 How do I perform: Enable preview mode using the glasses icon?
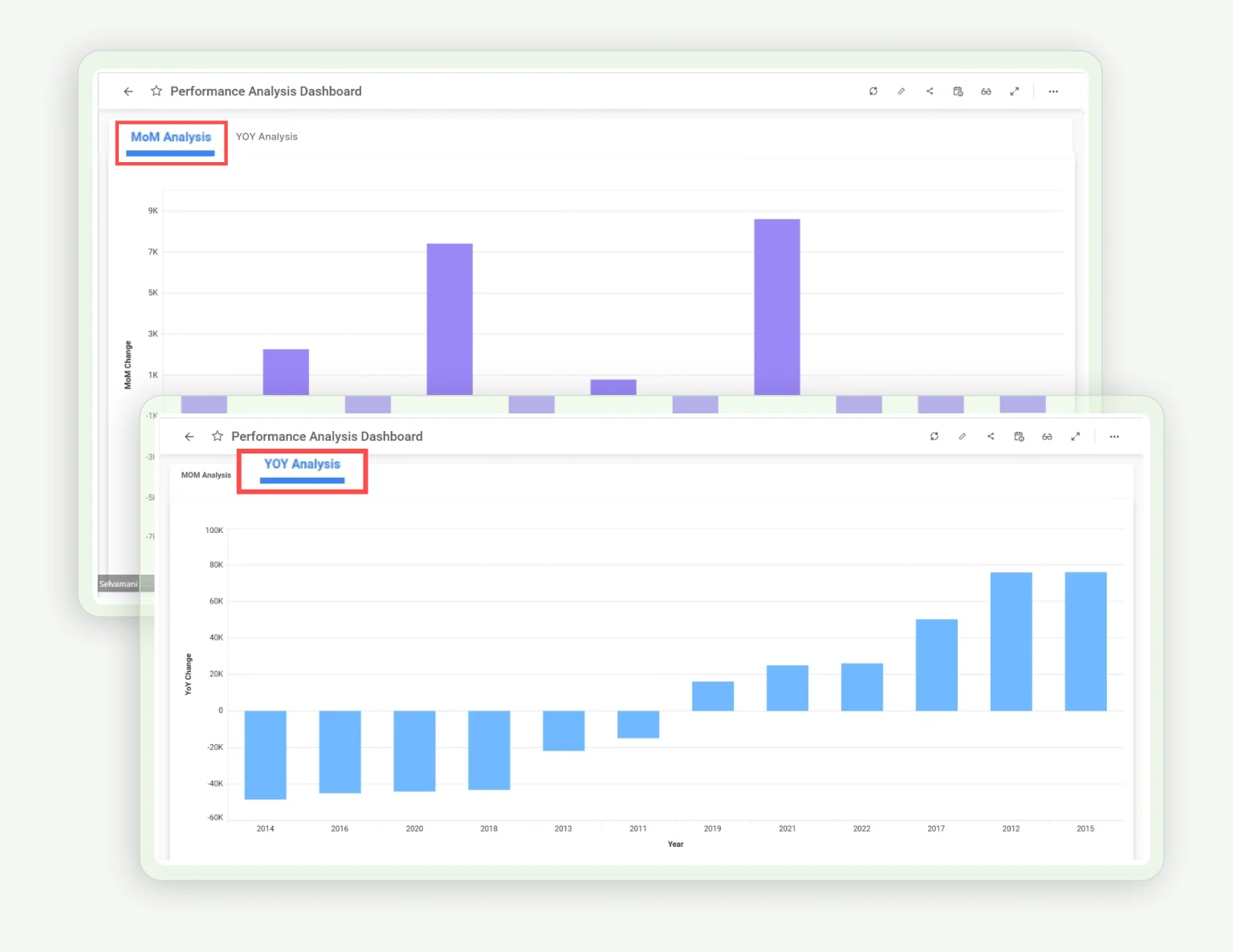point(986,91)
